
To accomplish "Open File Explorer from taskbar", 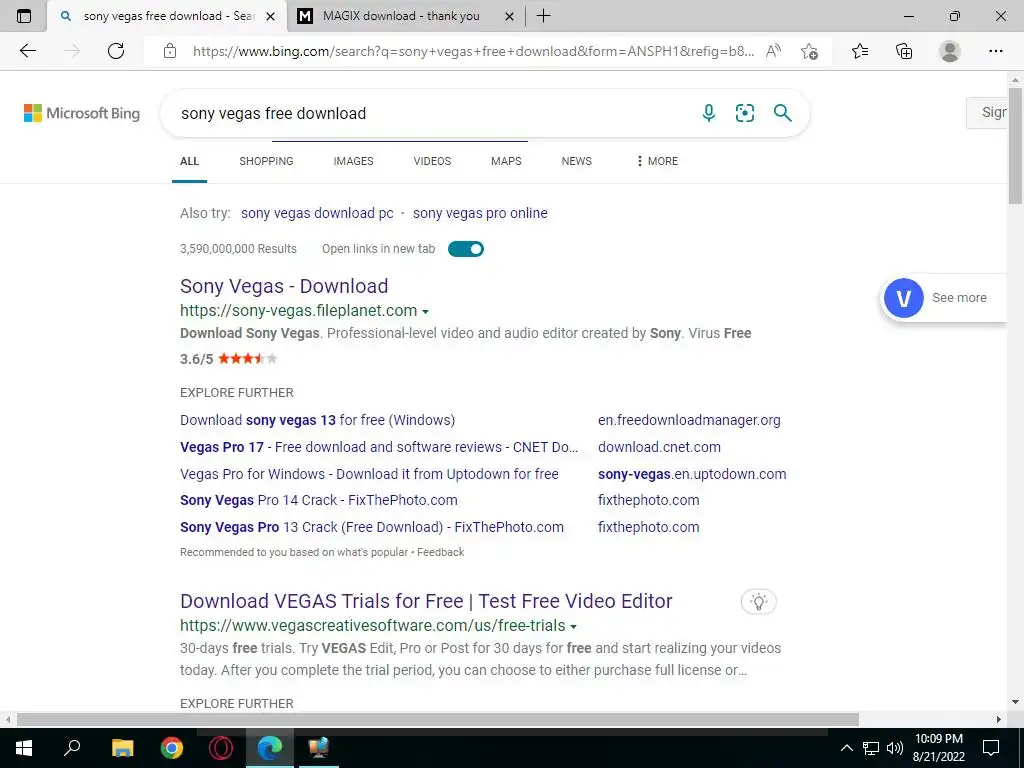I will tap(122, 748).
